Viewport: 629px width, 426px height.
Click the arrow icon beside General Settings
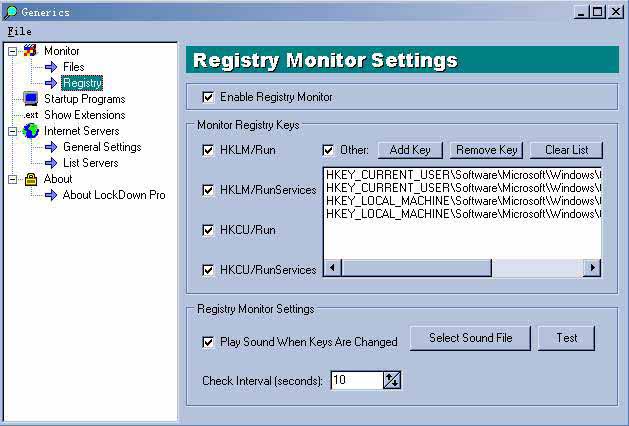50,147
